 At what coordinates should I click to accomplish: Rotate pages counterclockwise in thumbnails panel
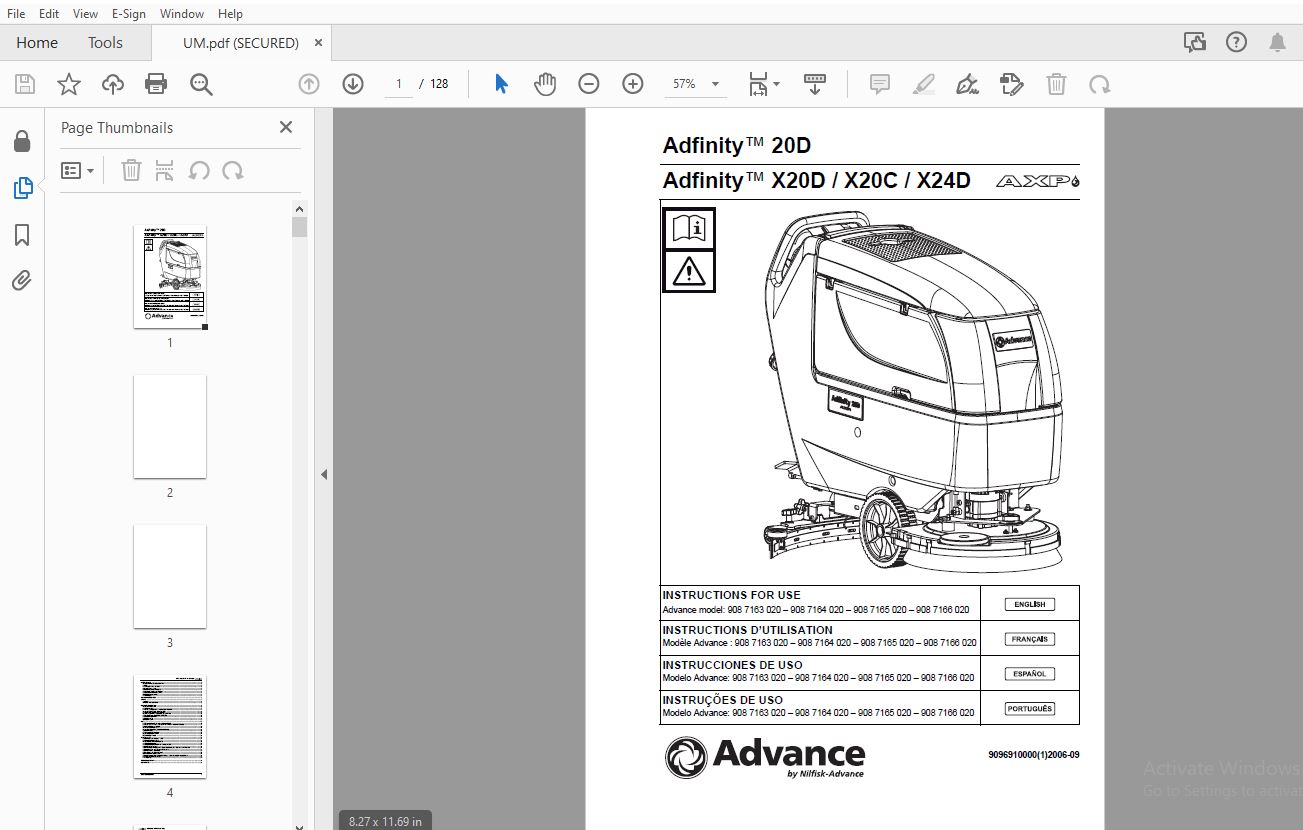(x=199, y=171)
